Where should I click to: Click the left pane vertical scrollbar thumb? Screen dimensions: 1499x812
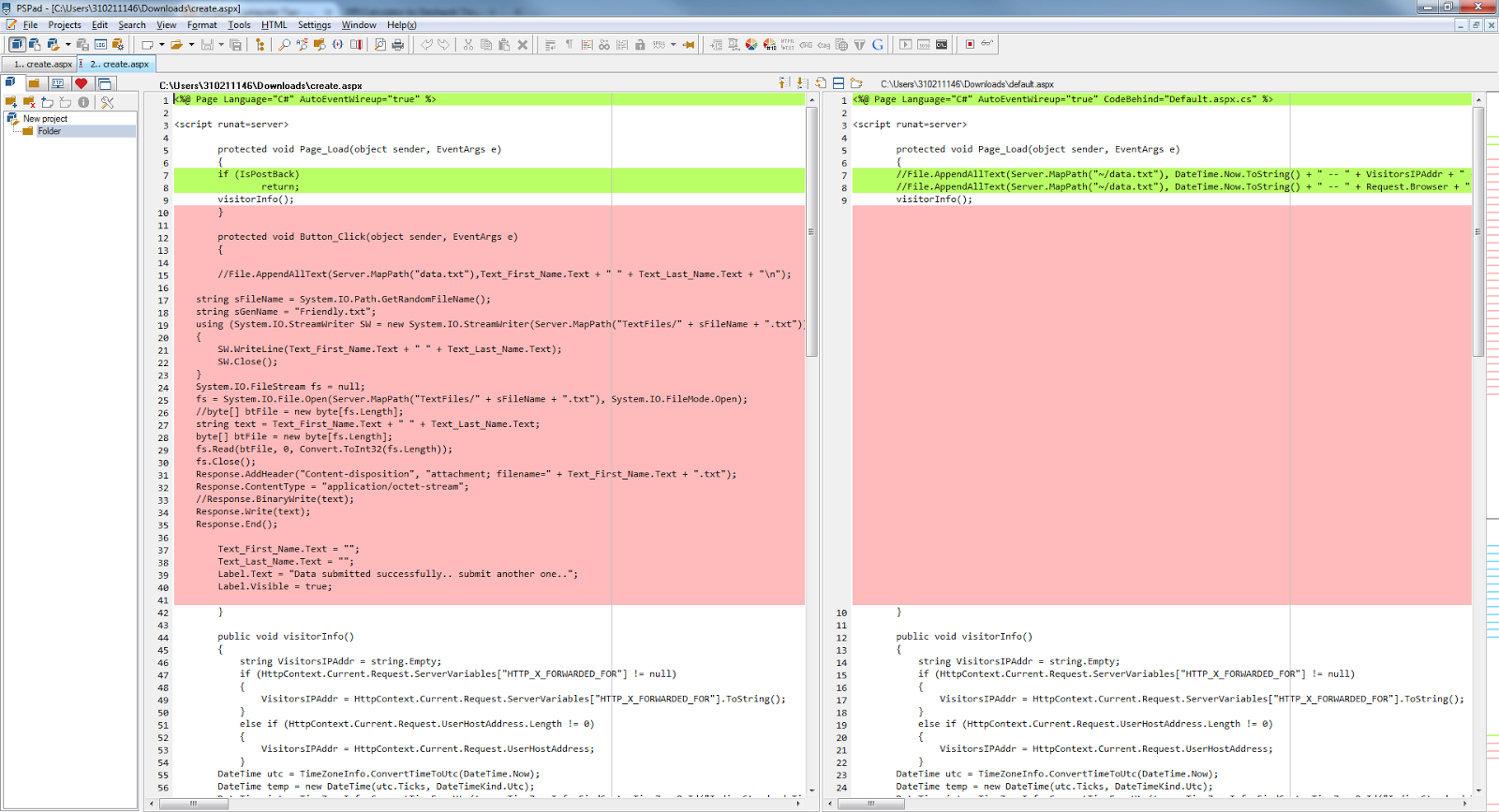[x=811, y=231]
